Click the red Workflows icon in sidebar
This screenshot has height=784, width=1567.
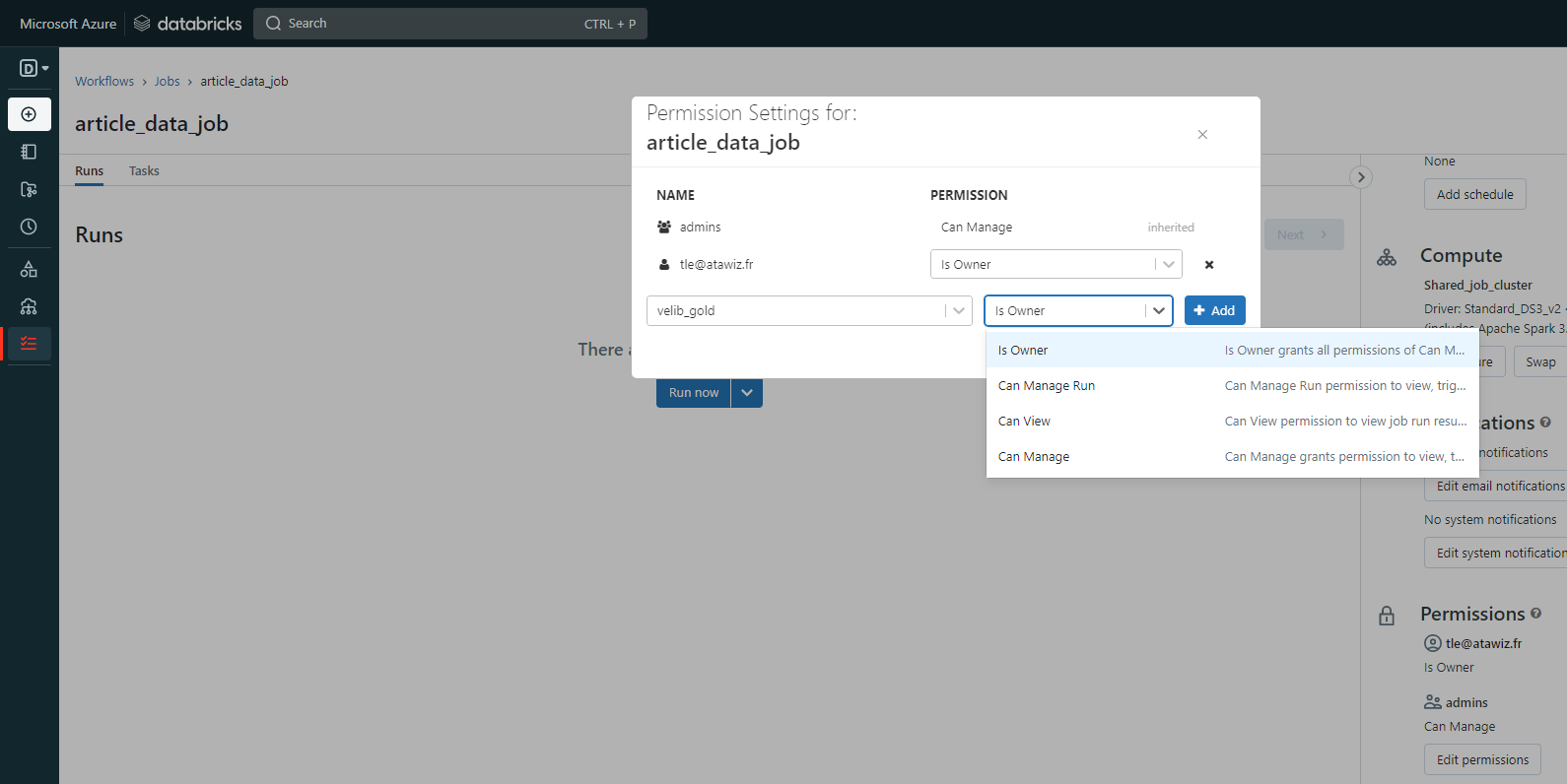click(x=29, y=344)
